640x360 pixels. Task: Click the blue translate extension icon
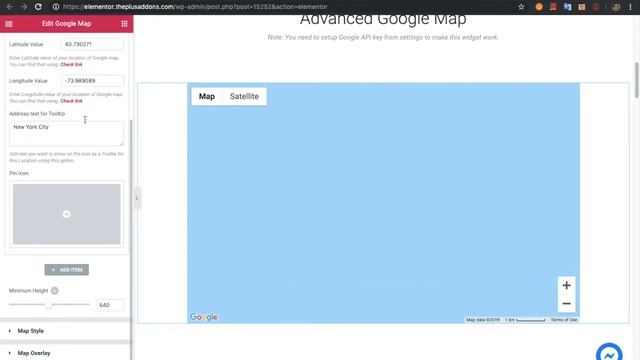pyautogui.click(x=567, y=7)
